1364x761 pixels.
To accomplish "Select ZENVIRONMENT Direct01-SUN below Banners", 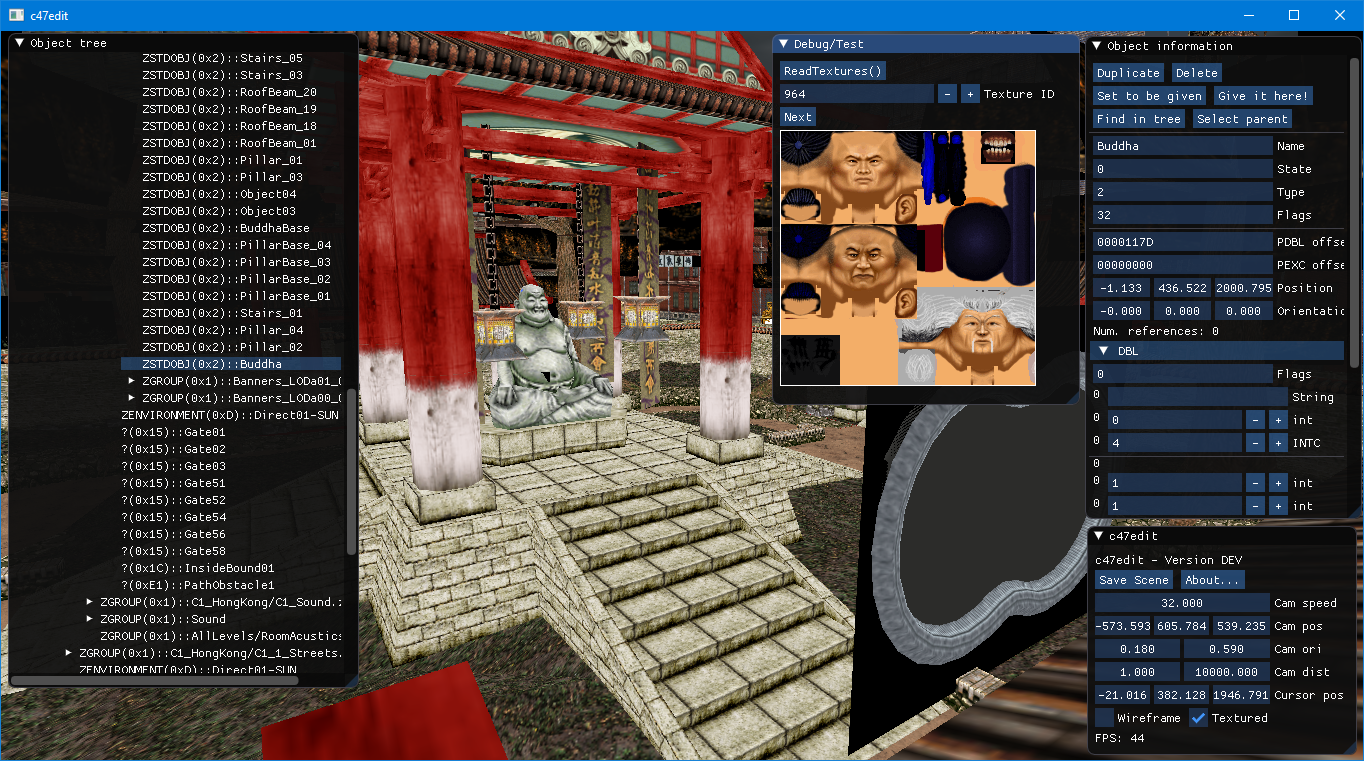I will (230, 415).
